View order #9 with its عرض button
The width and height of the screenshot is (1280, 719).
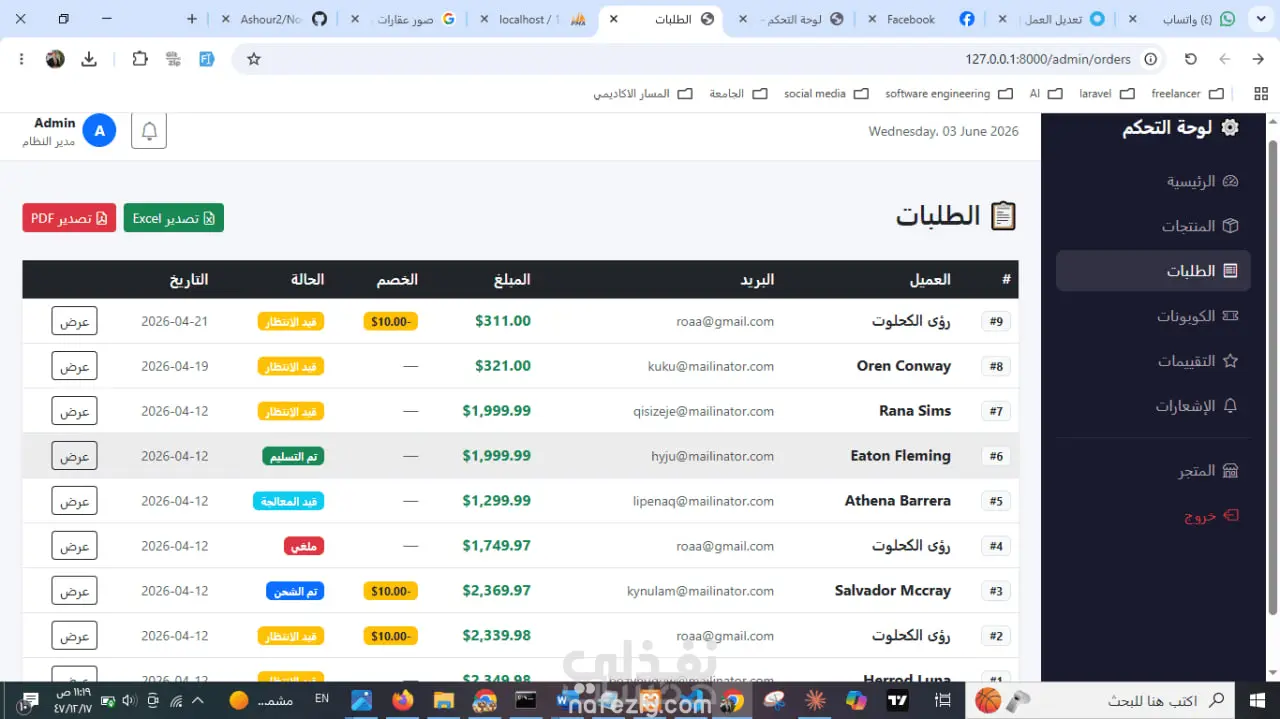tap(75, 321)
